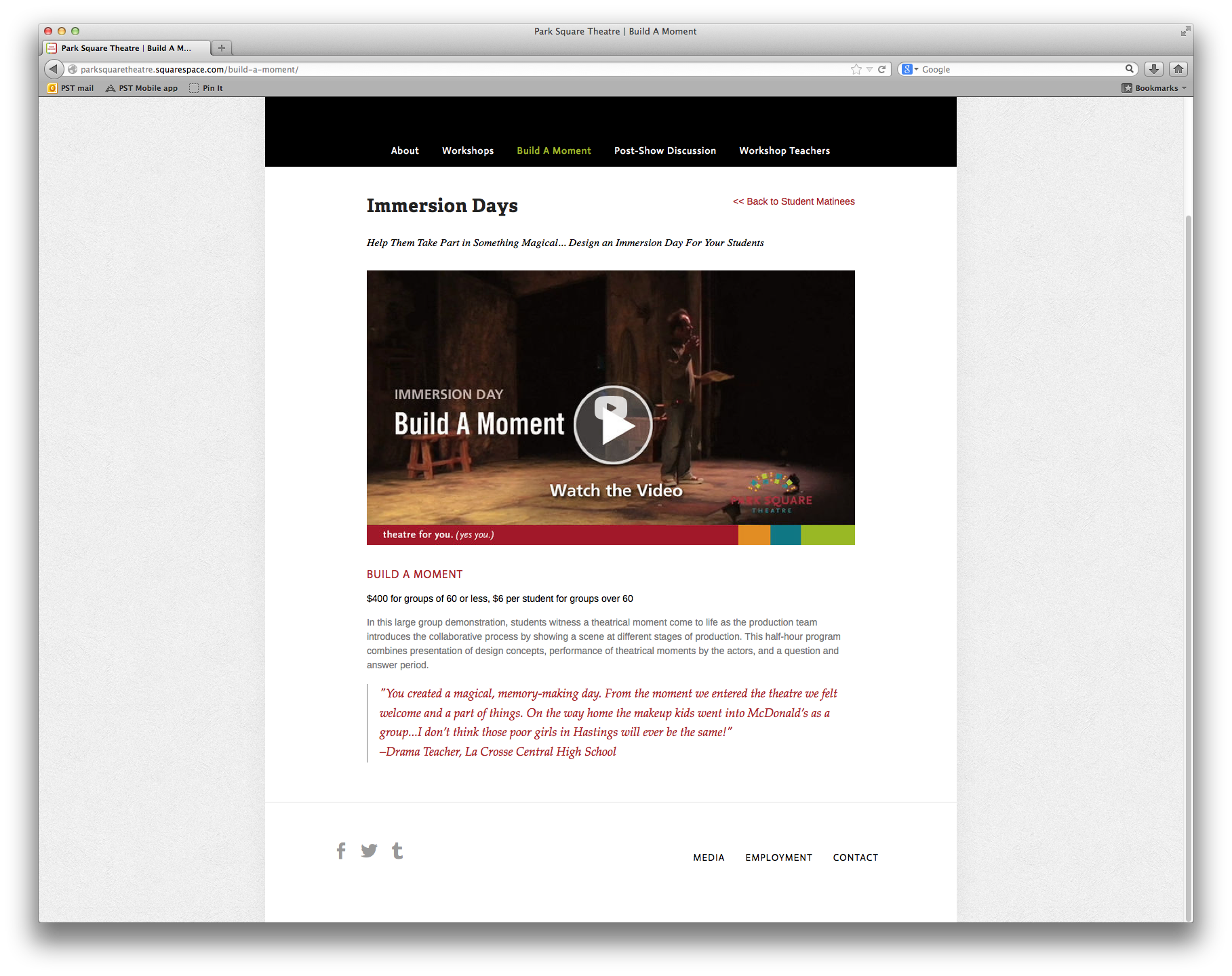
Task: Open the Facebook icon in footer
Action: pos(341,851)
